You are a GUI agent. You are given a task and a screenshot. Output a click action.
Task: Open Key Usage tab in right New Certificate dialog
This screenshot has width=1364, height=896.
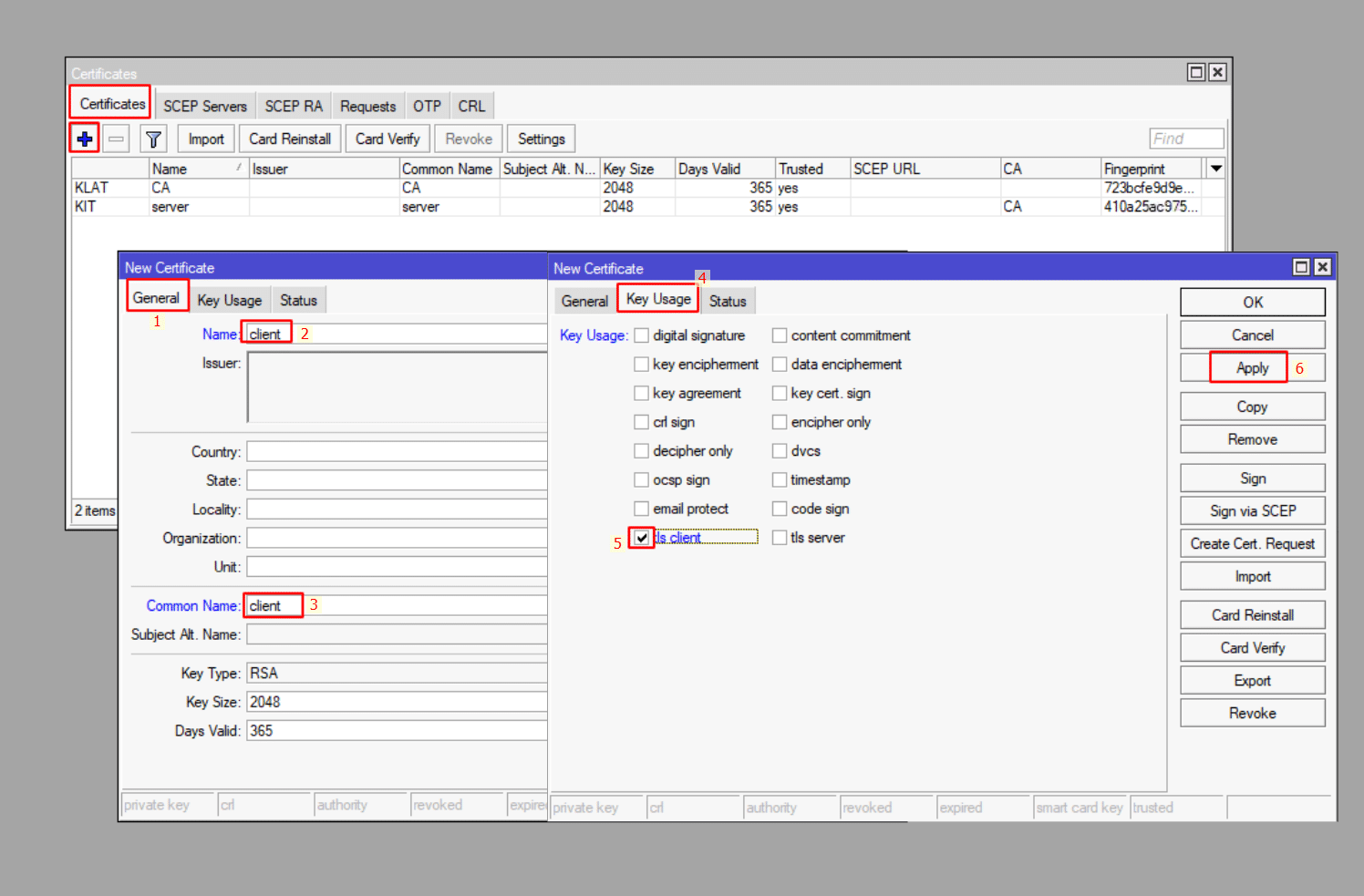[658, 299]
